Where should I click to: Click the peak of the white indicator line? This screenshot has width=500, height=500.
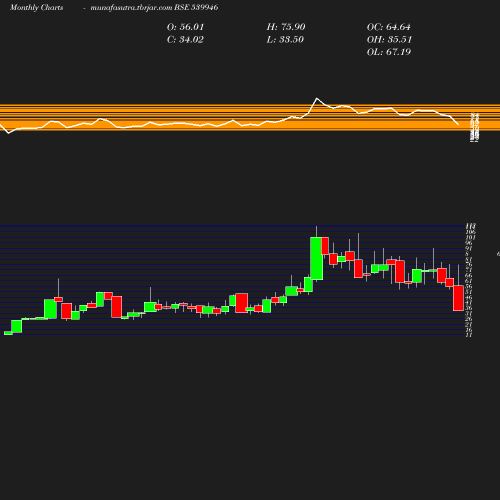[317, 98]
